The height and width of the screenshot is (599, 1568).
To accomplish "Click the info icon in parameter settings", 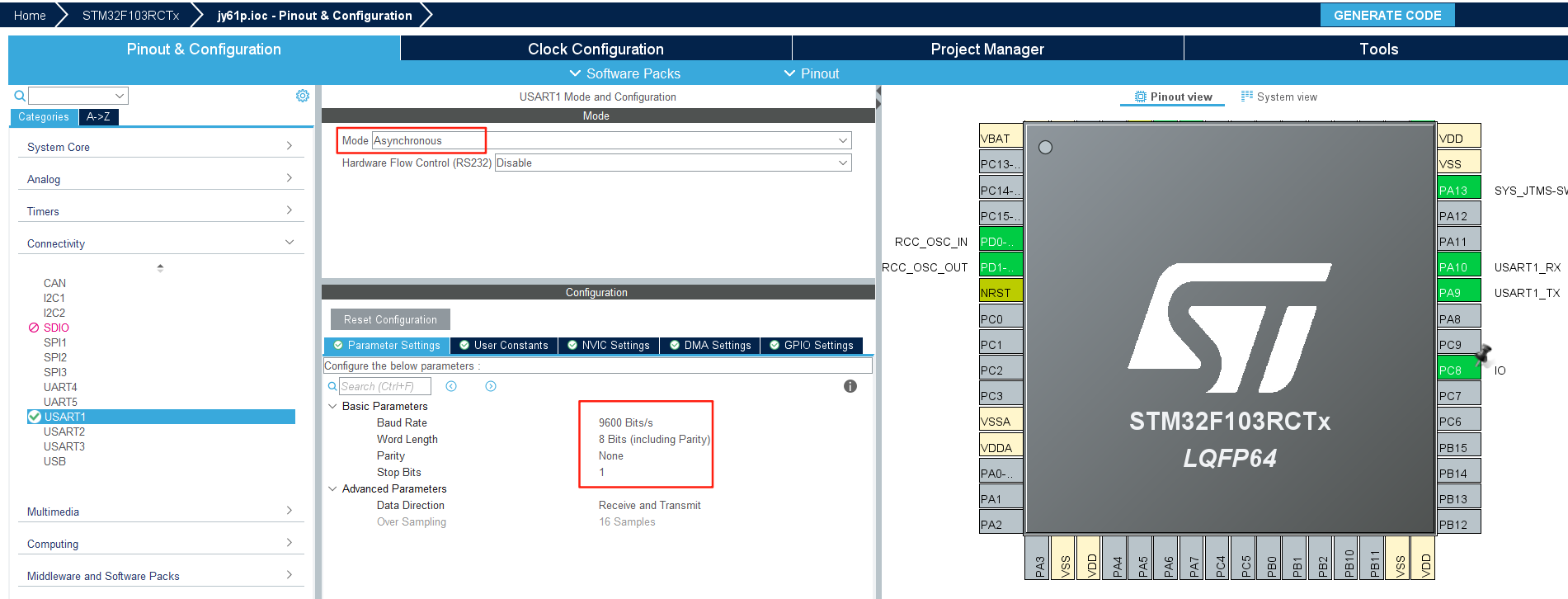I will [850, 386].
